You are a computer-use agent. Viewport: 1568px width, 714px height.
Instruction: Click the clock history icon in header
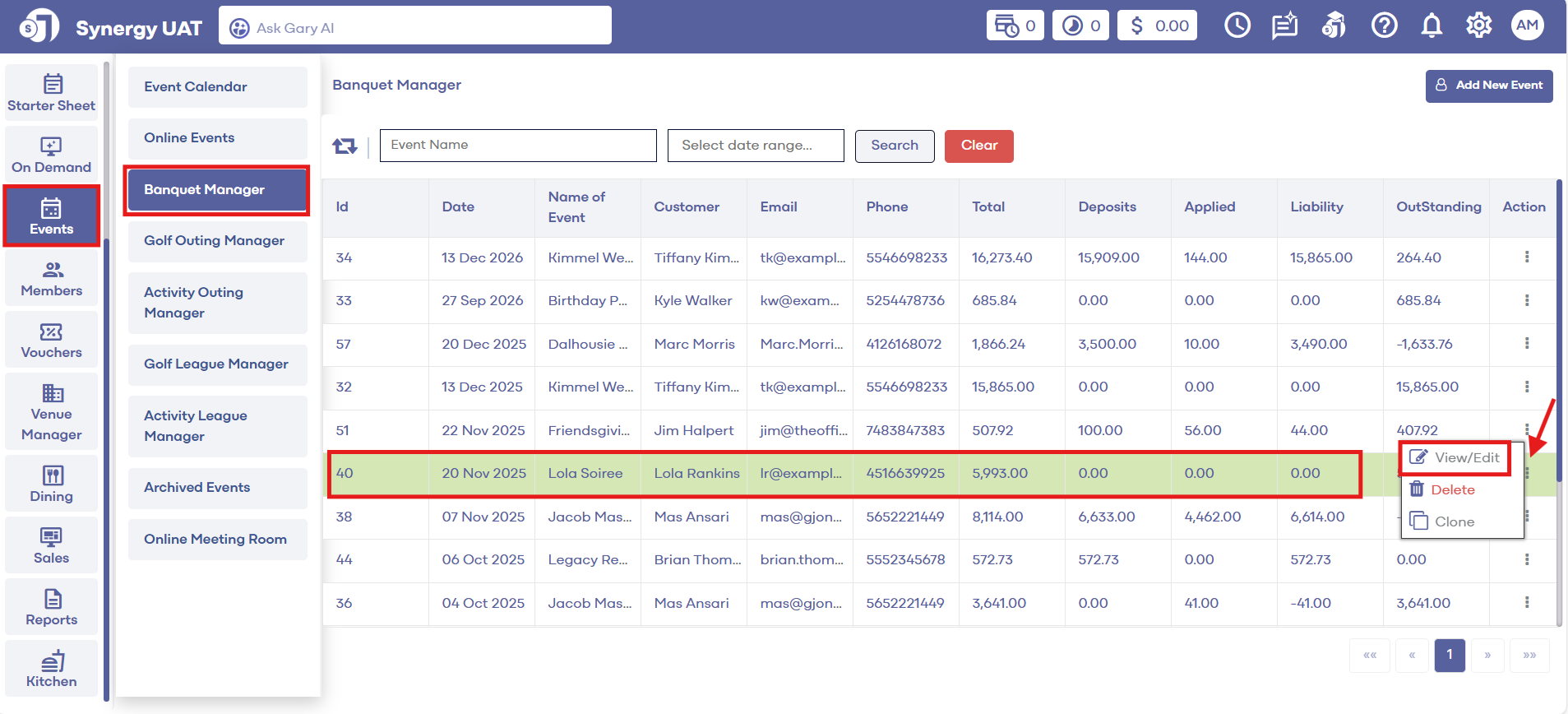coord(1237,26)
